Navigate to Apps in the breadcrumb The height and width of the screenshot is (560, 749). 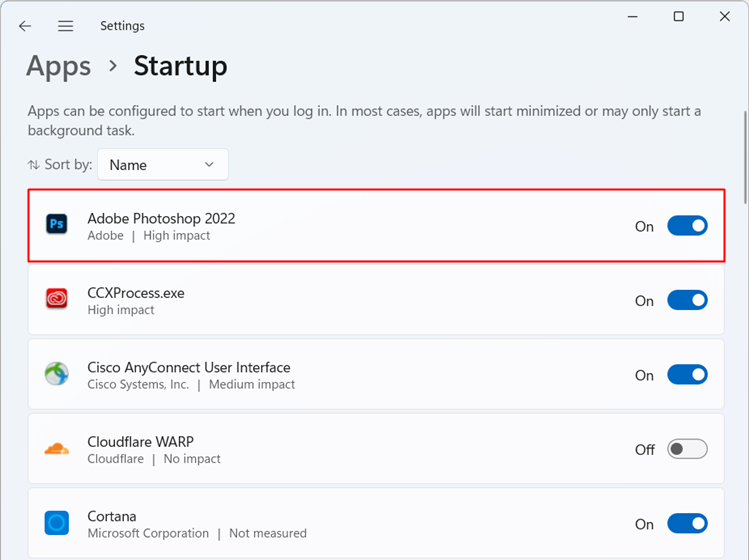point(59,66)
